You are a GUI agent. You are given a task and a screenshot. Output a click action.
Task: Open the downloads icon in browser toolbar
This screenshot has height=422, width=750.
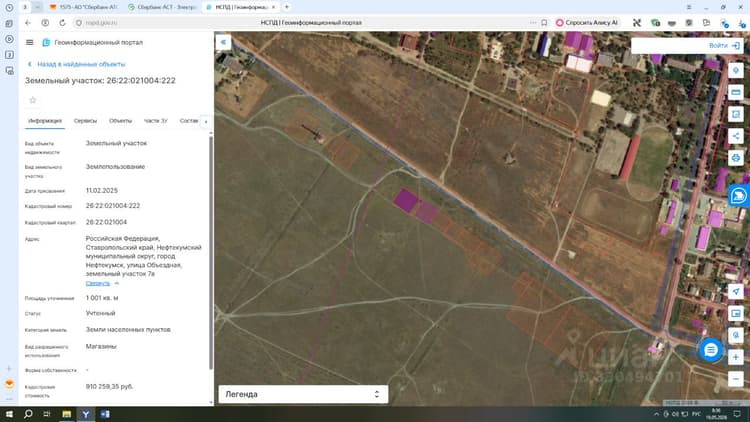tap(741, 22)
